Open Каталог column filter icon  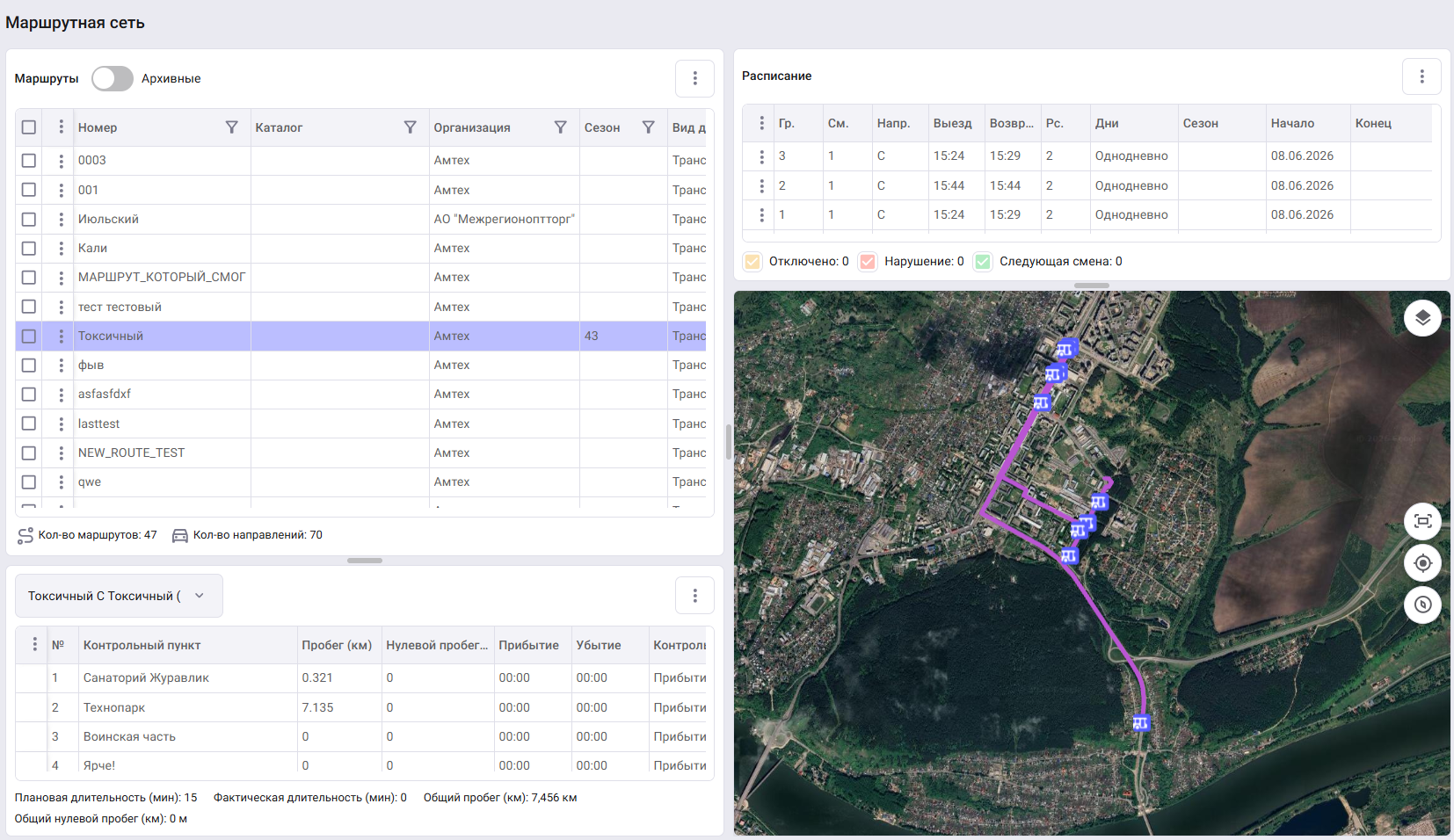[x=410, y=127]
